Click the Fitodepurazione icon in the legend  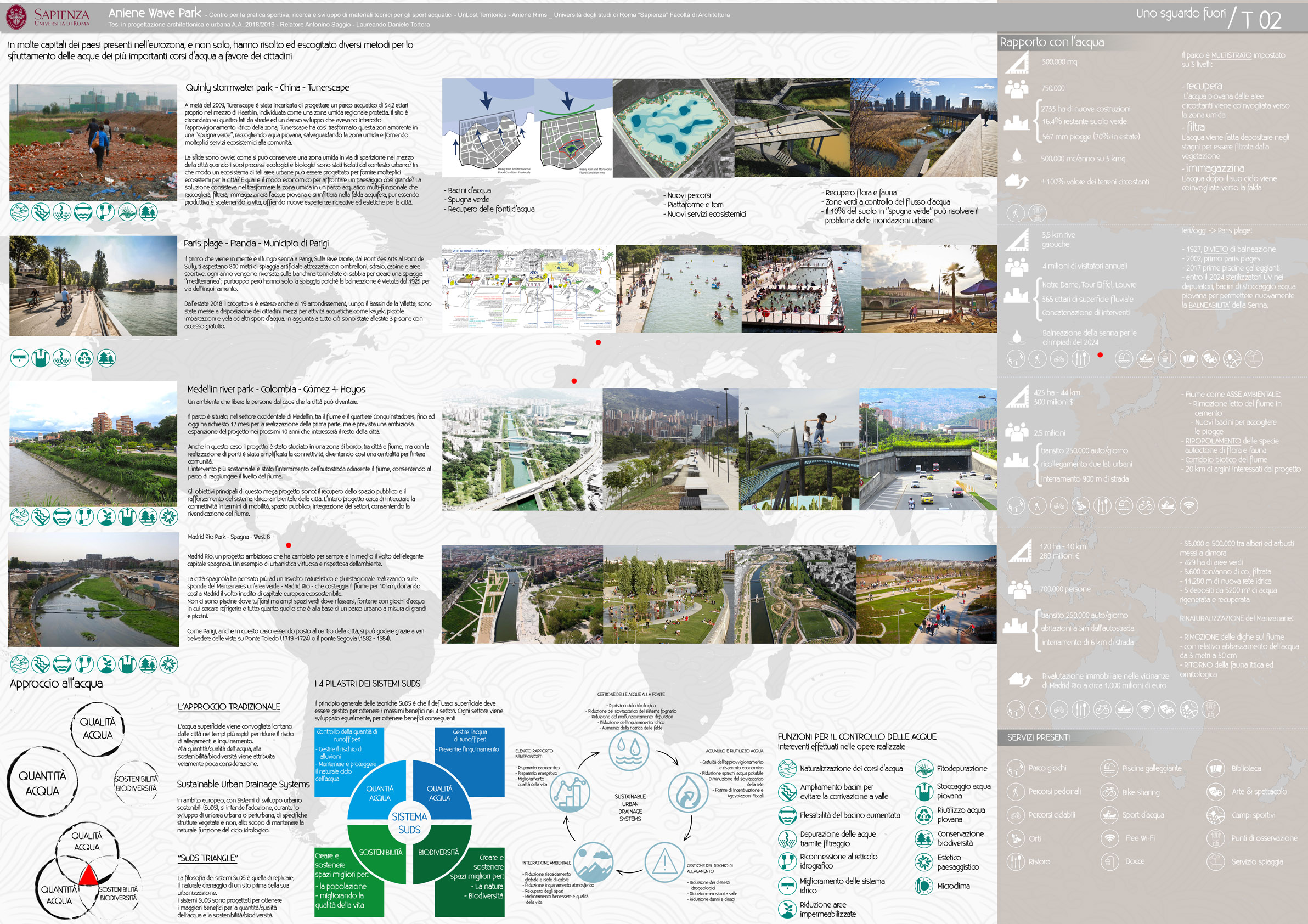point(923,769)
